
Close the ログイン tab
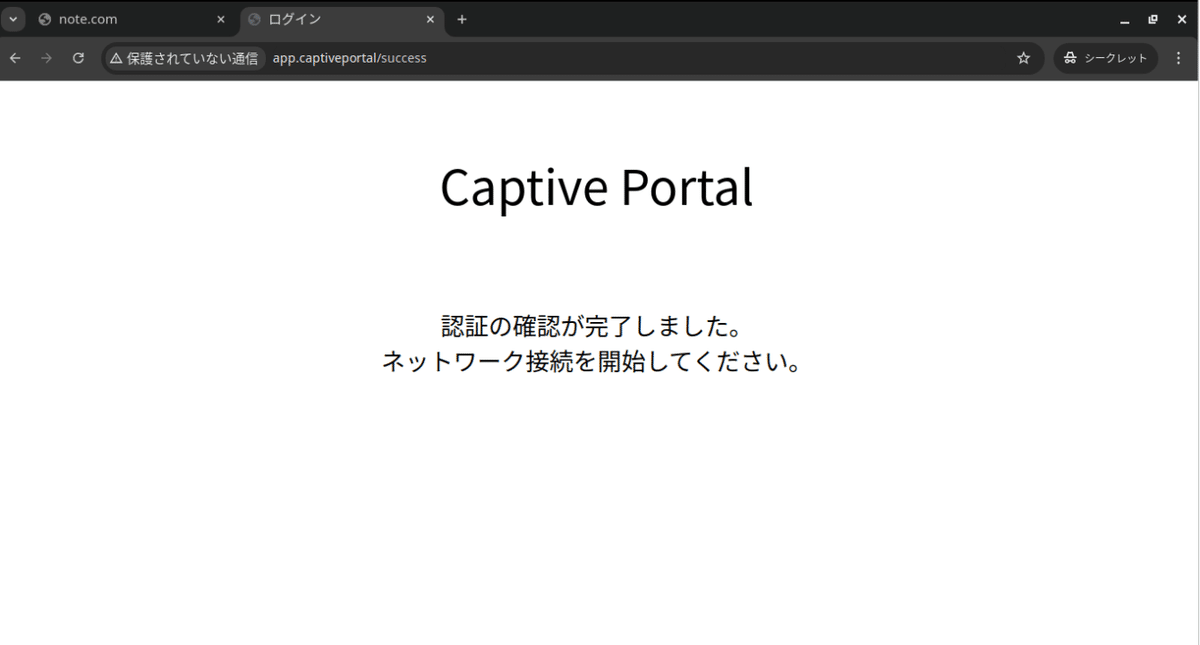[430, 18]
